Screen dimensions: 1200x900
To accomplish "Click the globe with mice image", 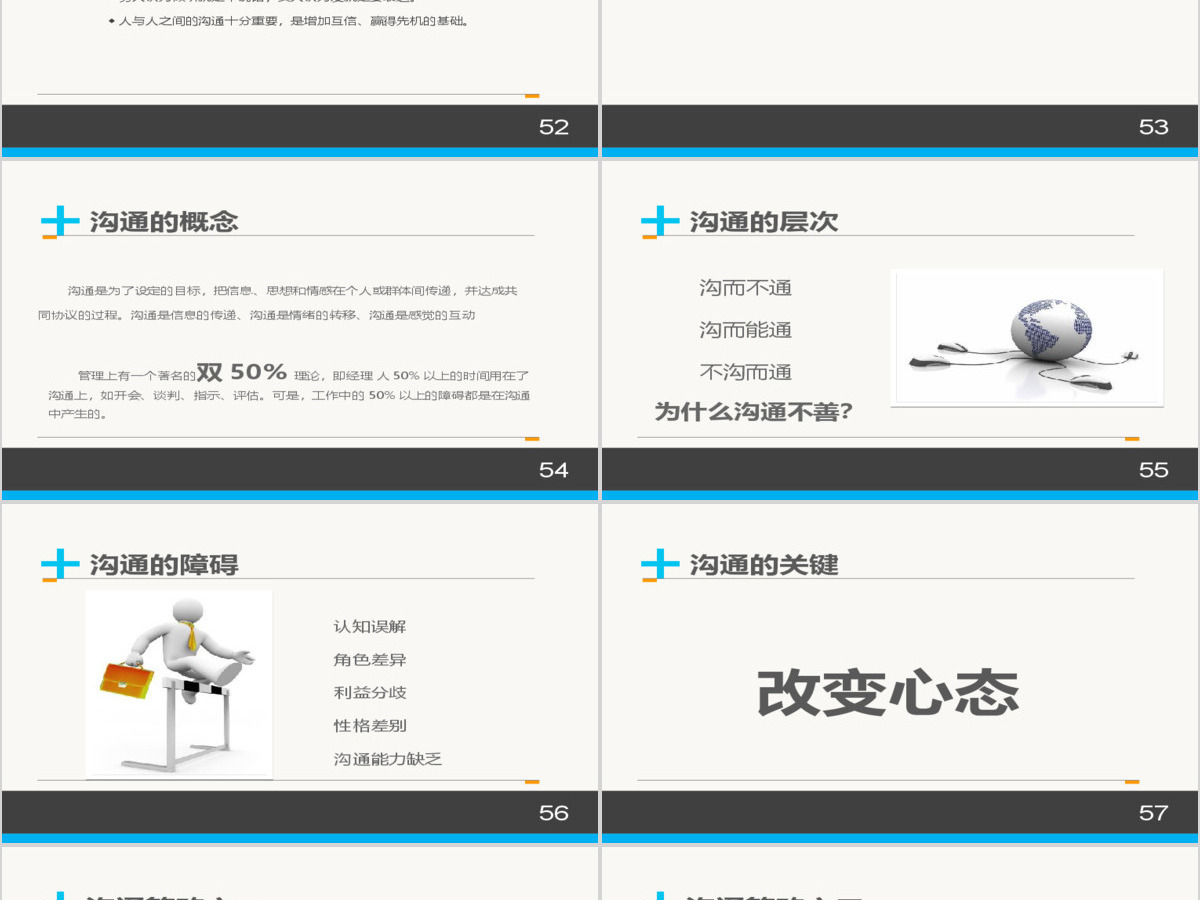I will tap(1027, 337).
